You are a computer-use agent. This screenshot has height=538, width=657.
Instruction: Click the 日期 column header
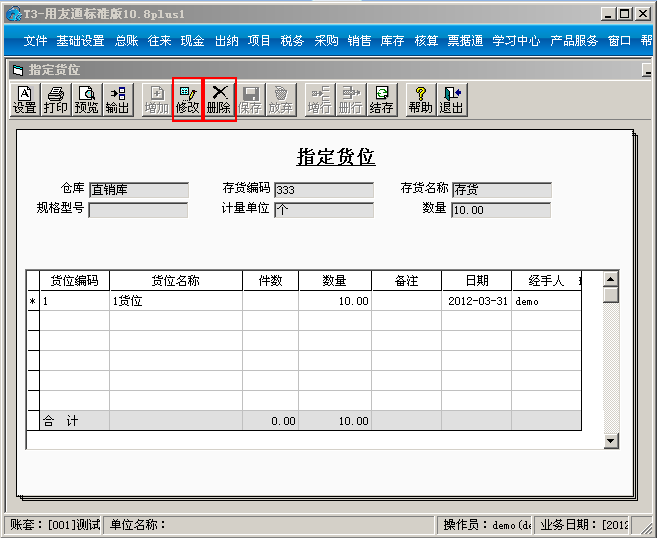477,280
